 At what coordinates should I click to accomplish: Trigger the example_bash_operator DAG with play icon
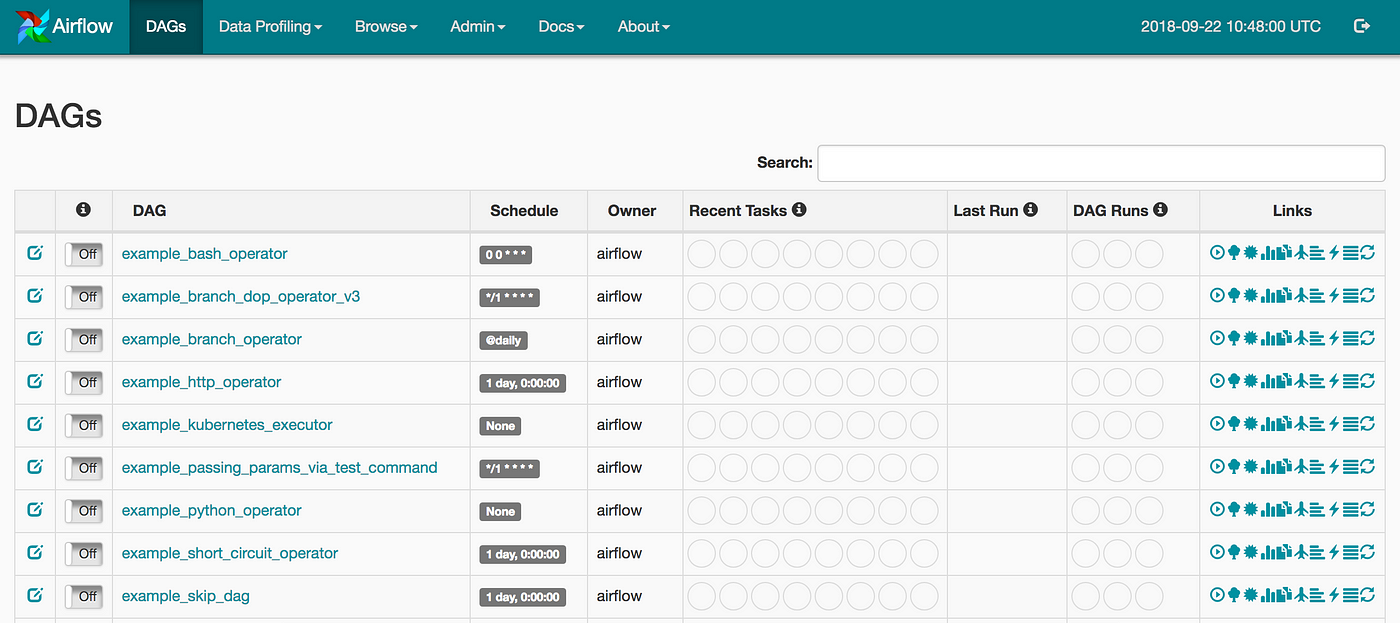1217,253
